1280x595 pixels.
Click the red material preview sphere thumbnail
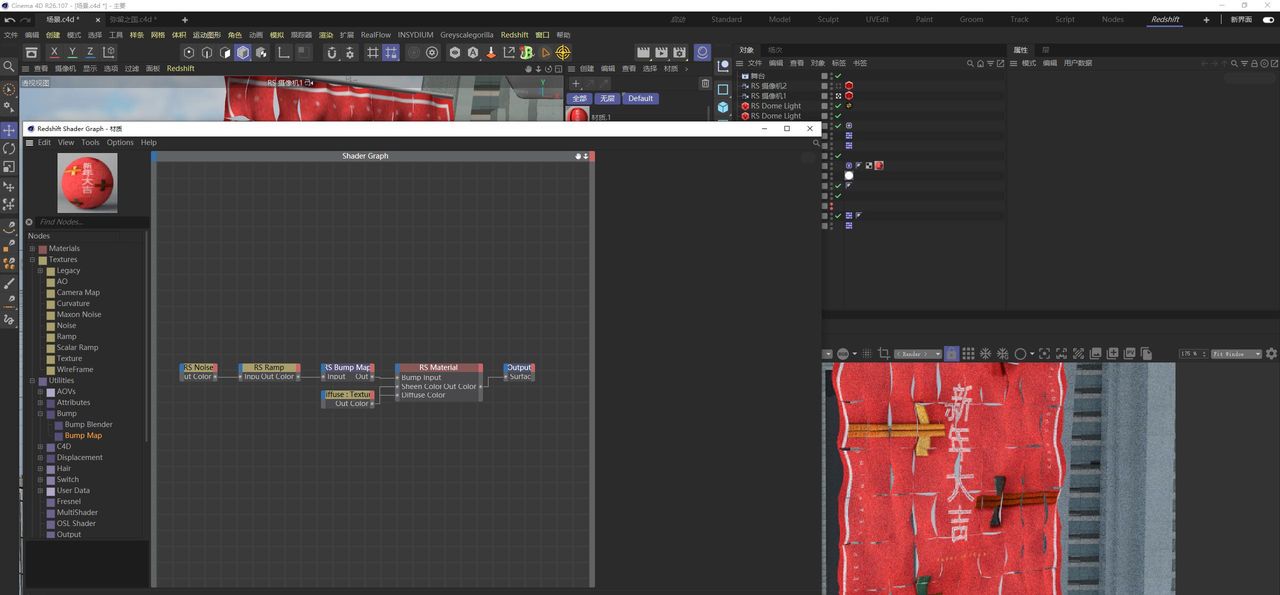(87, 182)
